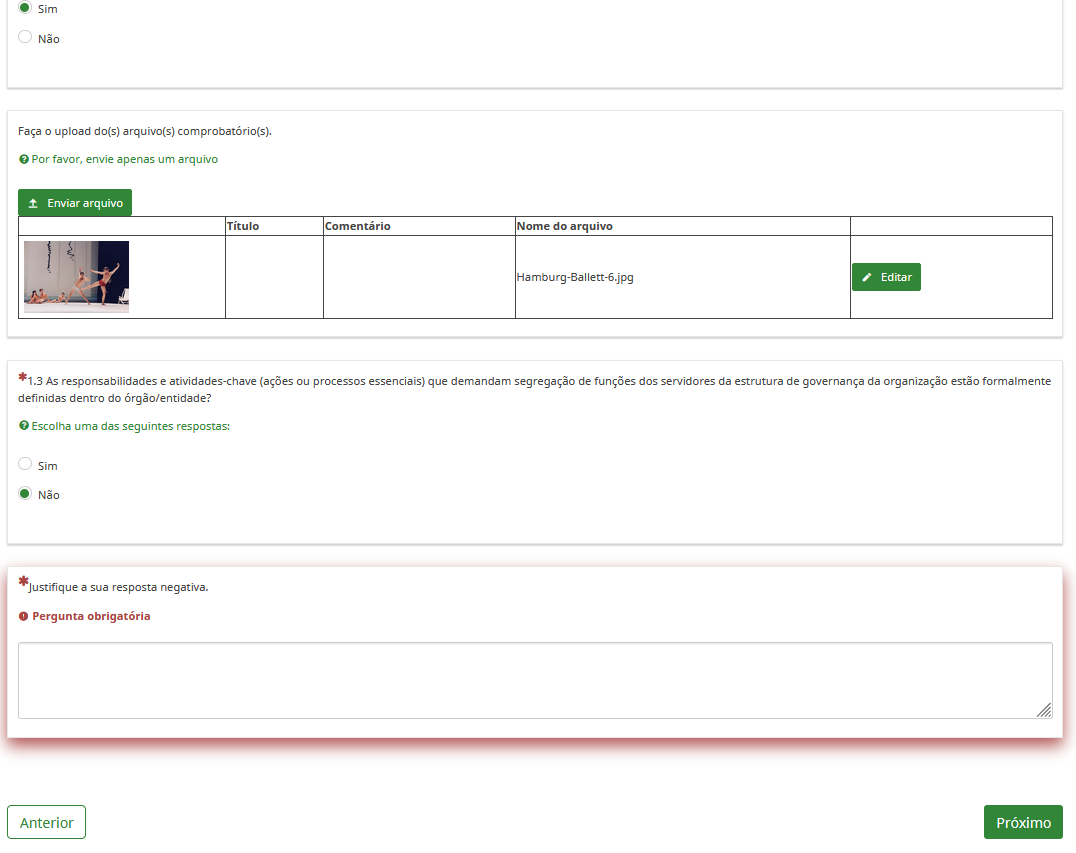Click the upload arrow icon on Enviar arquivo
This screenshot has width=1076, height=853.
(x=33, y=203)
